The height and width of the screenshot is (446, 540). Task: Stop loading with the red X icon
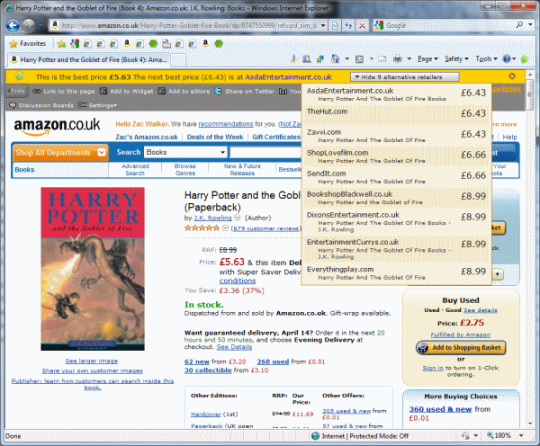point(362,25)
